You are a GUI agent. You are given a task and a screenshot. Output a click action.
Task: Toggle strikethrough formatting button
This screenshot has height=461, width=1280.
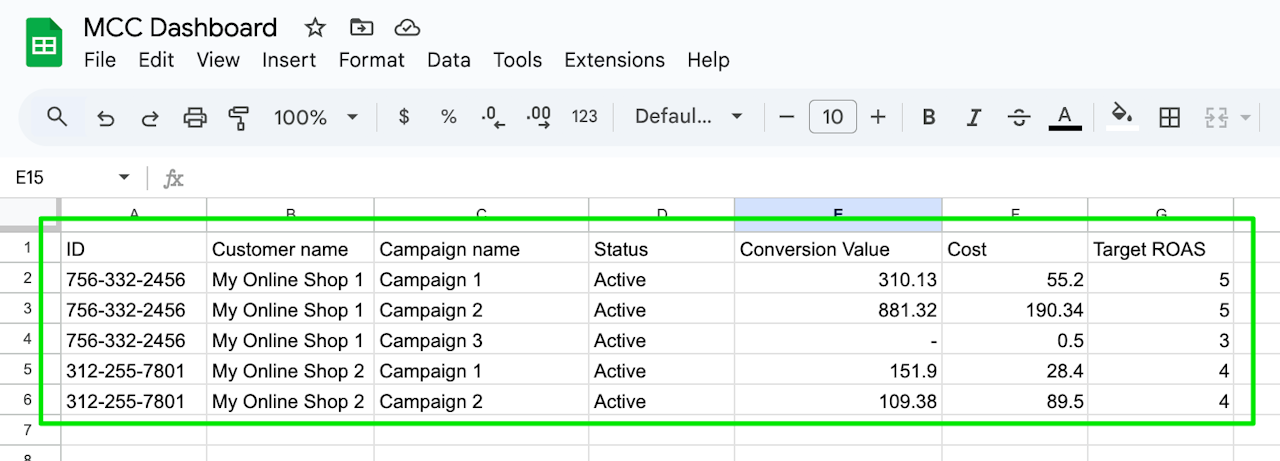click(1019, 118)
